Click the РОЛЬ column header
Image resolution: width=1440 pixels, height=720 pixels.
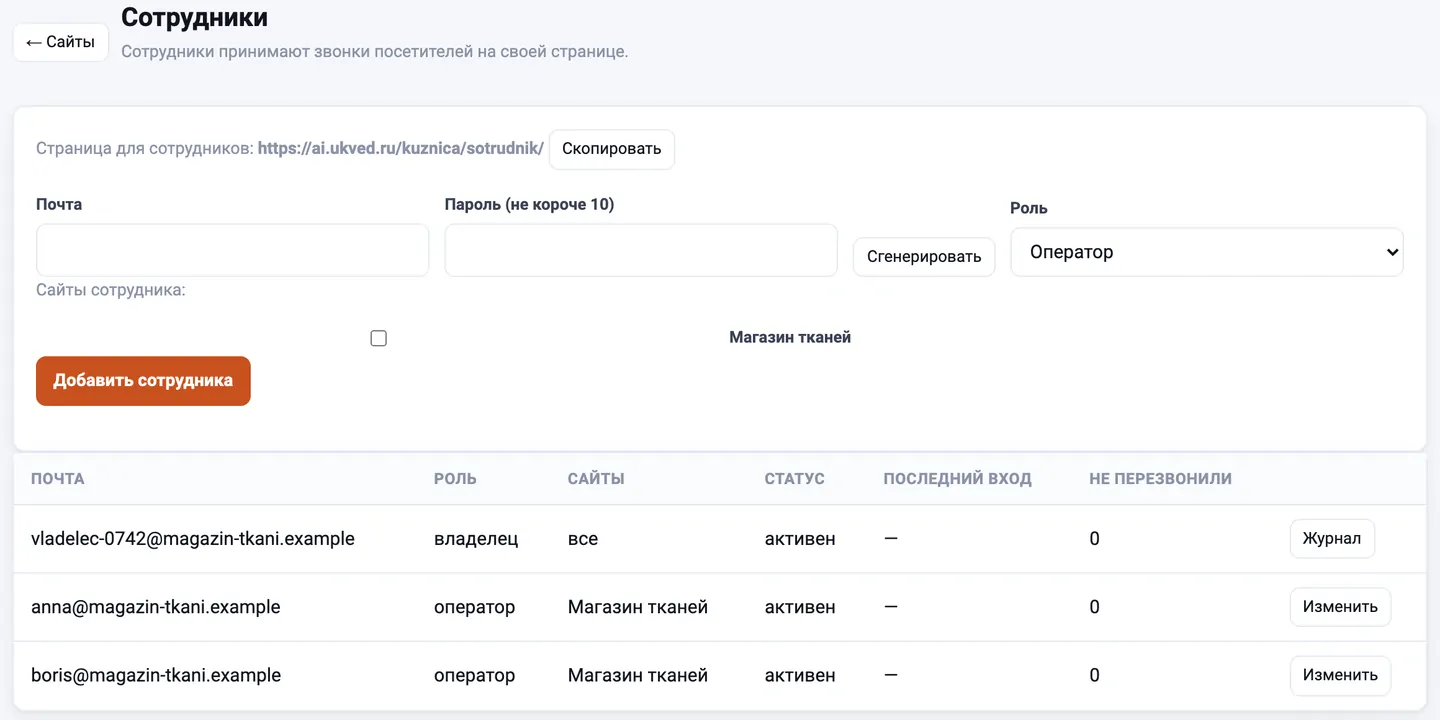coord(455,479)
